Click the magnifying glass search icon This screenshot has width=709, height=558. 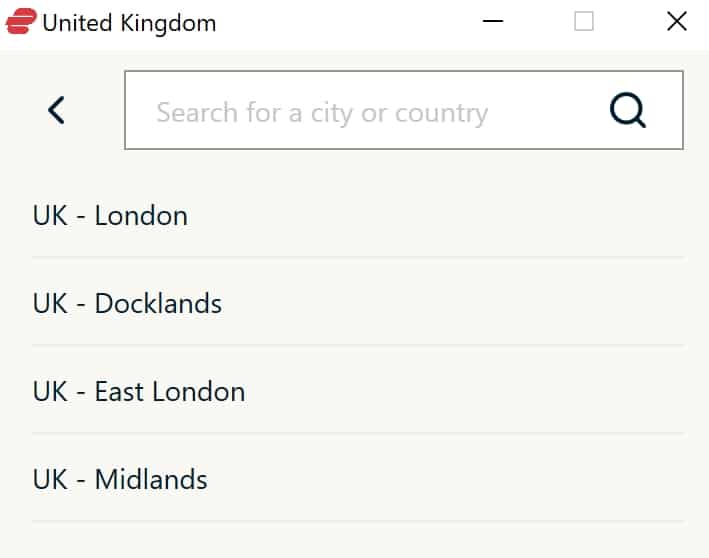pos(628,110)
